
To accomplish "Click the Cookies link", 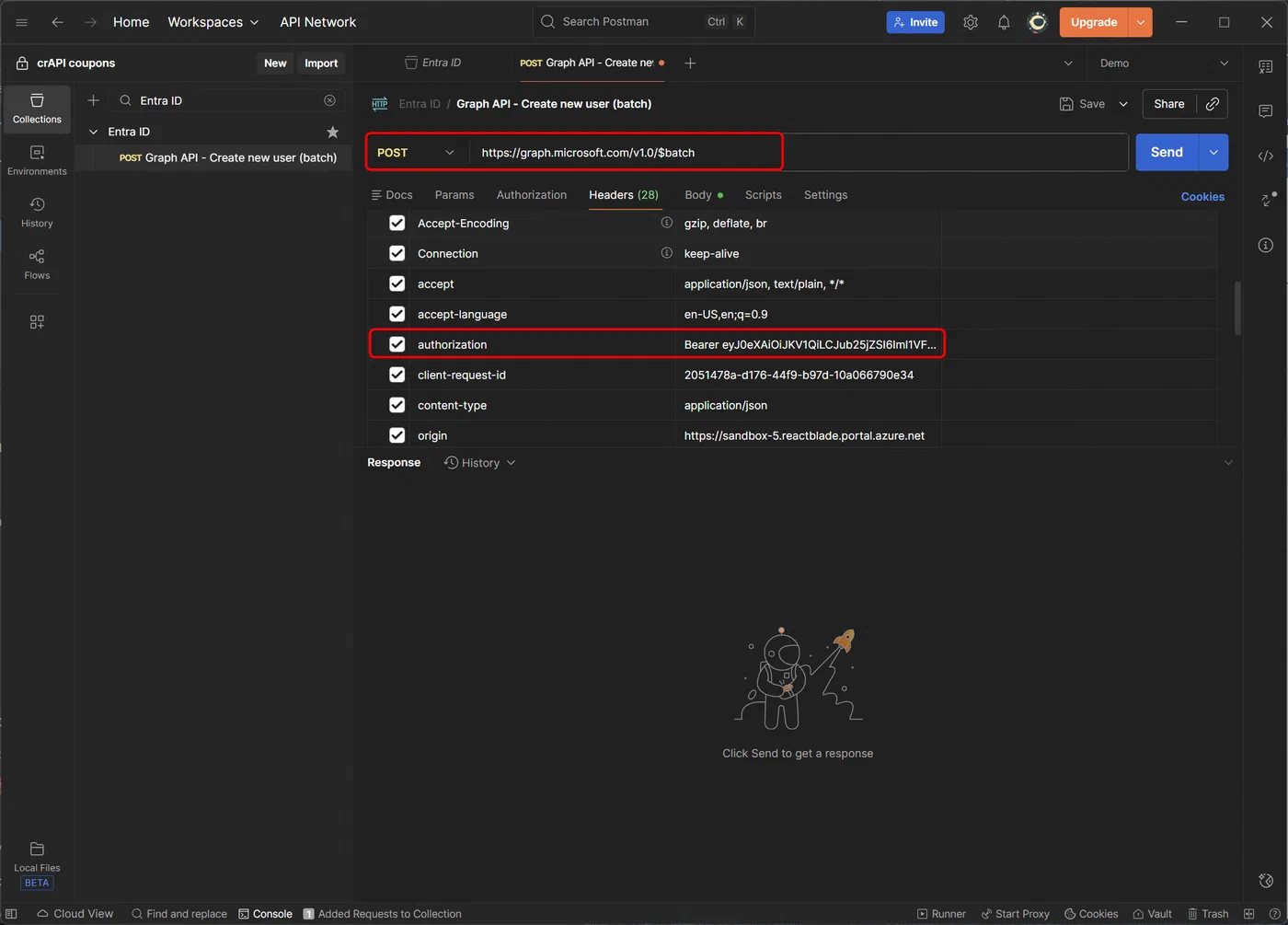I will click(1202, 197).
